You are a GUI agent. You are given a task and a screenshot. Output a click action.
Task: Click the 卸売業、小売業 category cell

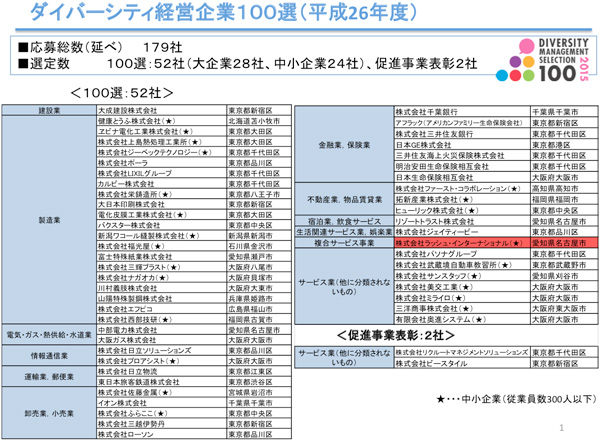click(x=49, y=413)
